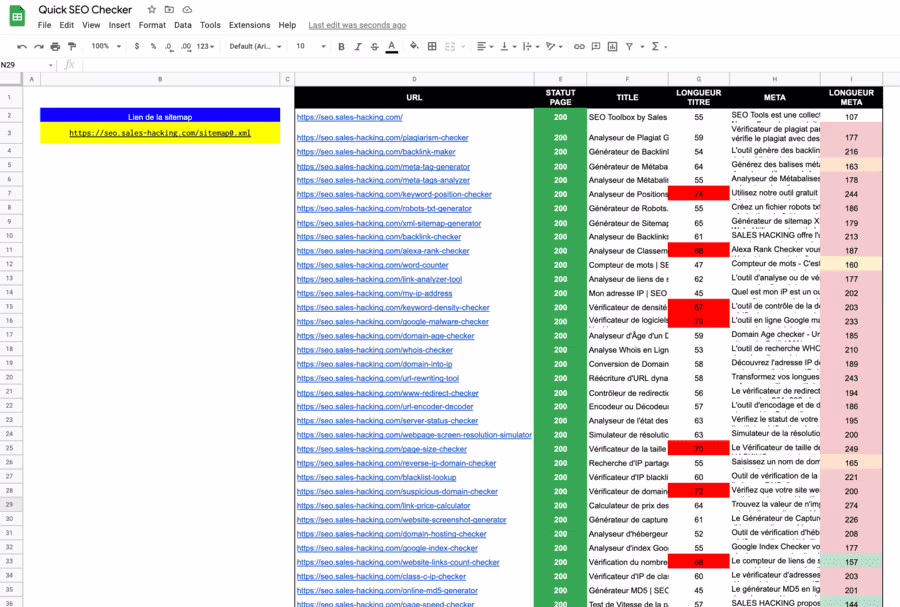Open the Edit menu
The height and width of the screenshot is (607, 900).
[x=67, y=25]
